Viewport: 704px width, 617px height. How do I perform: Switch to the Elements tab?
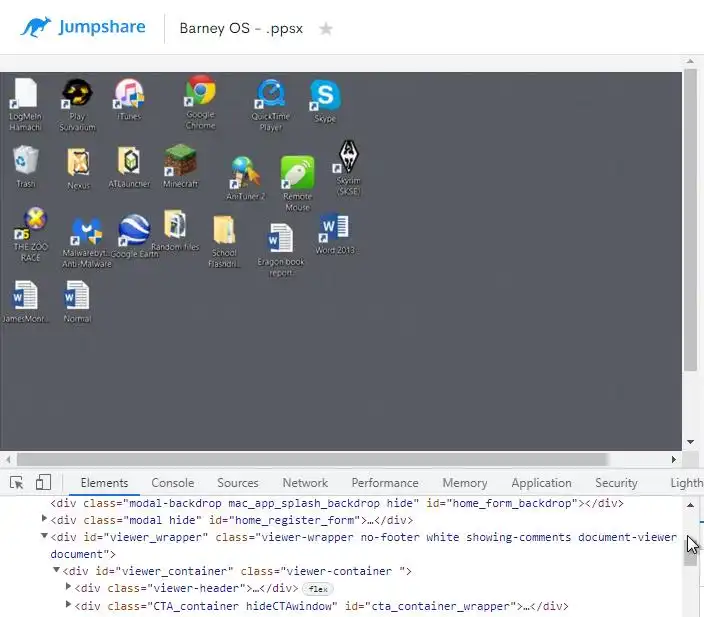coord(104,483)
